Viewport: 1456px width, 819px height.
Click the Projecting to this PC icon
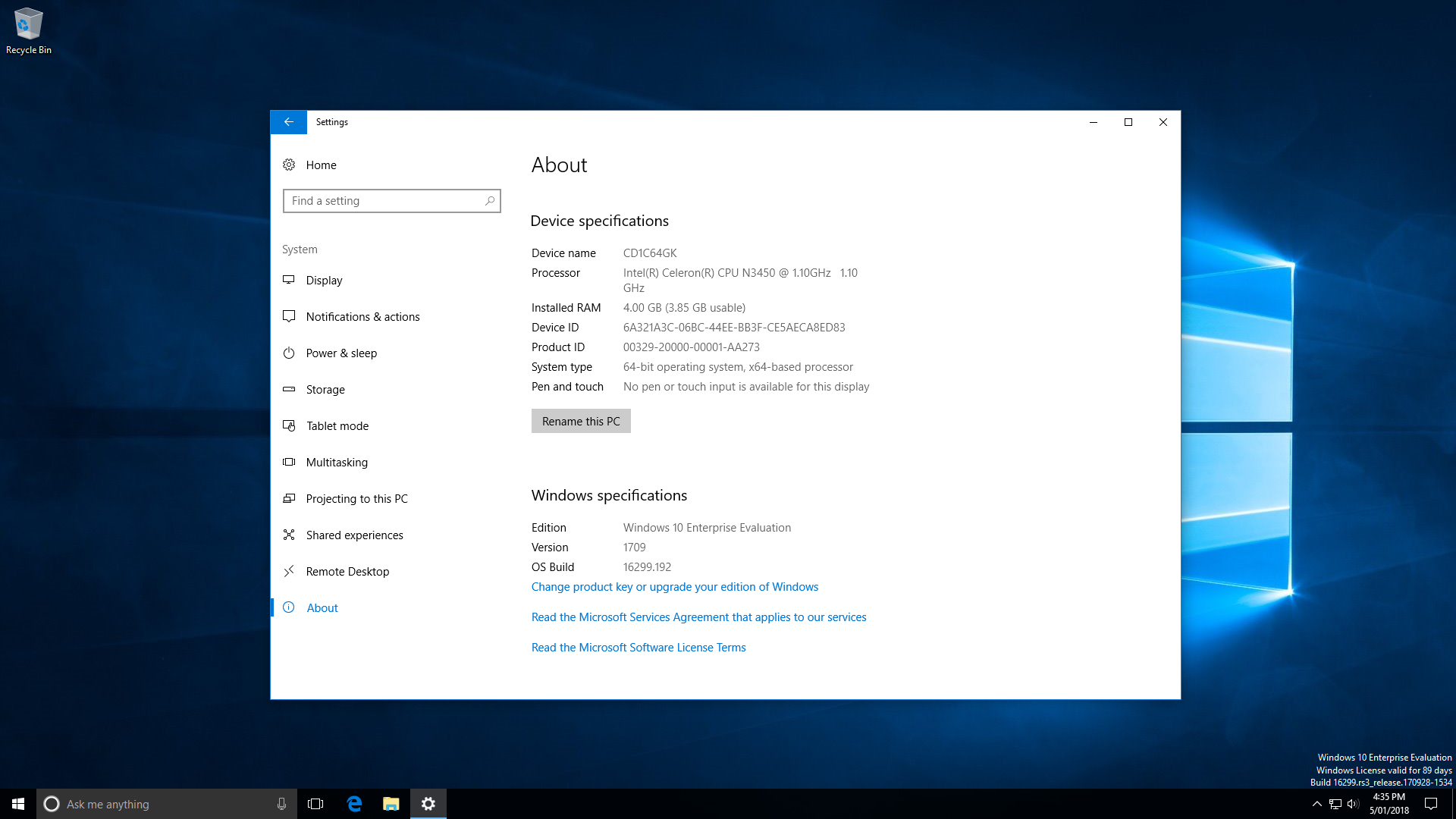289,498
